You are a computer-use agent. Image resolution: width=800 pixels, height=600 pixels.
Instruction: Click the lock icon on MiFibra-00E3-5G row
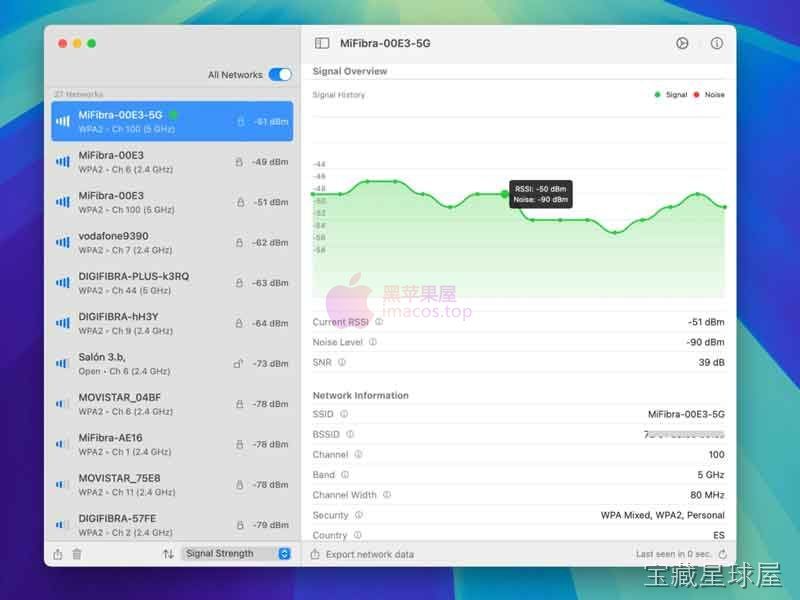240,121
